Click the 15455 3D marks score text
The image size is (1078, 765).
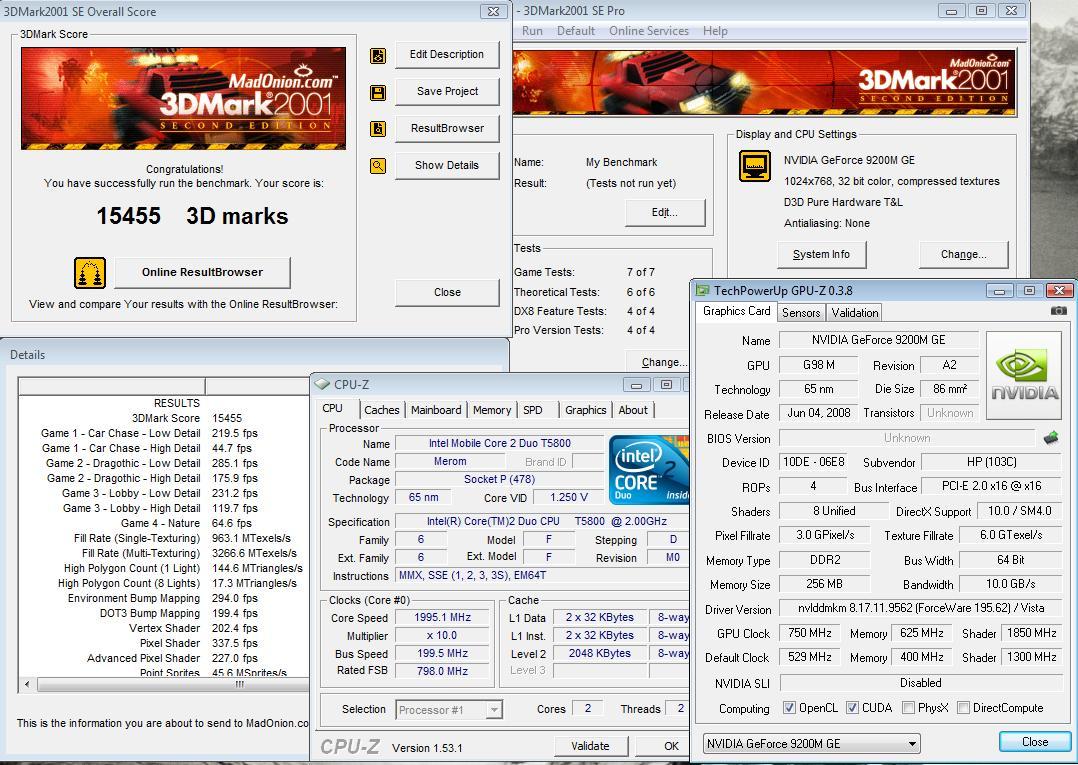click(x=192, y=216)
